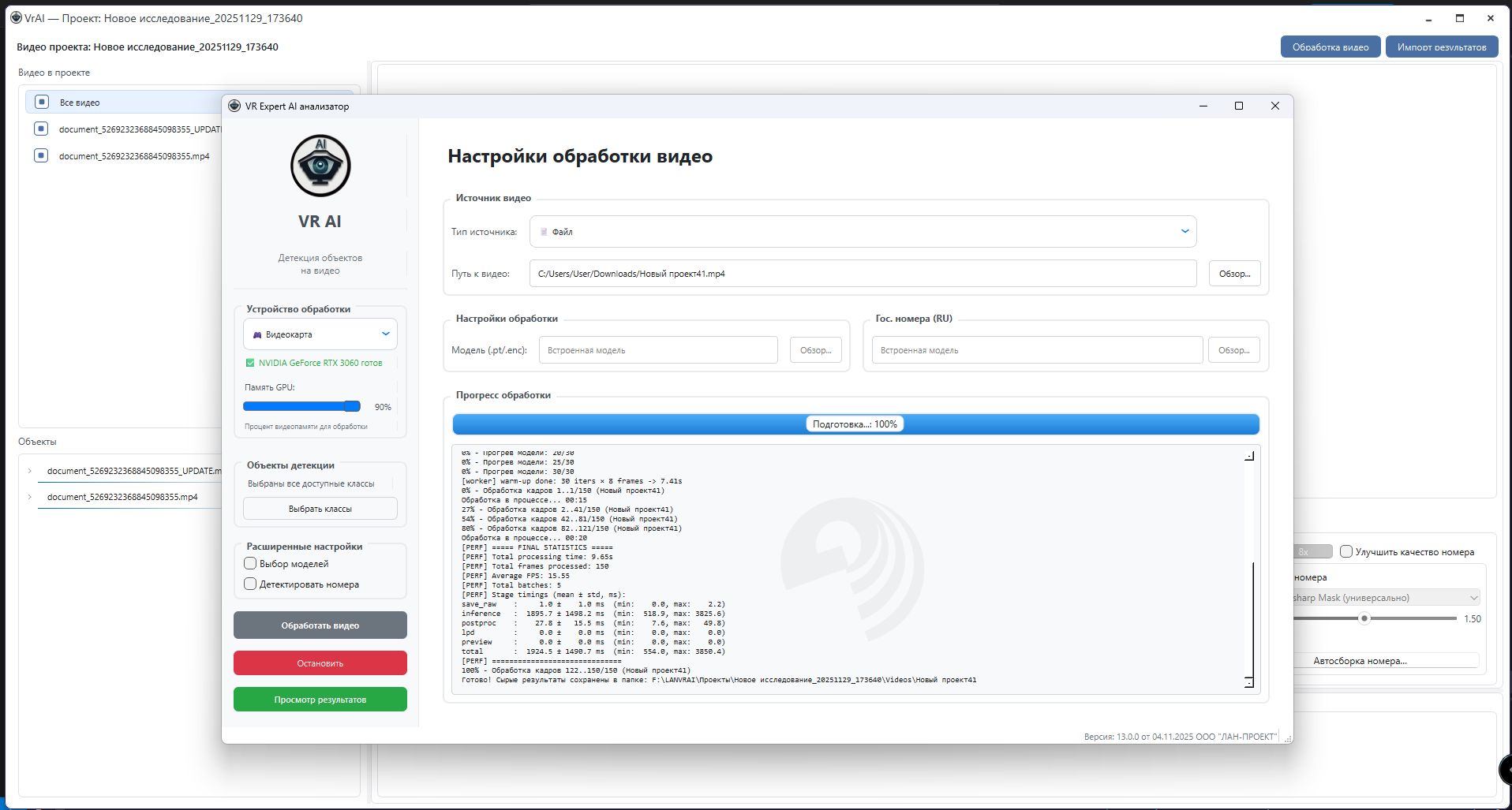Viewport: 1512px width, 810px height.
Task: Expand the document_5269232368845098355.mp4 object node
Action: pyautogui.click(x=30, y=497)
